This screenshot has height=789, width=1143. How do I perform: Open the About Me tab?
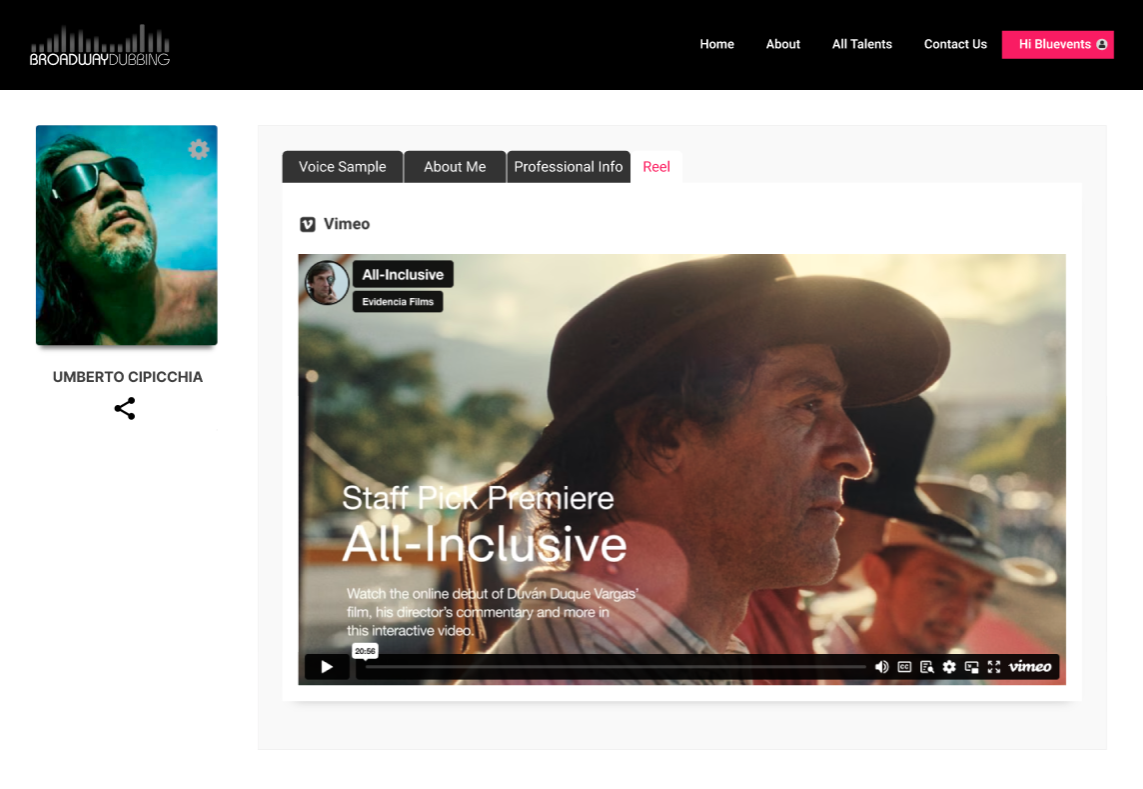pos(455,167)
